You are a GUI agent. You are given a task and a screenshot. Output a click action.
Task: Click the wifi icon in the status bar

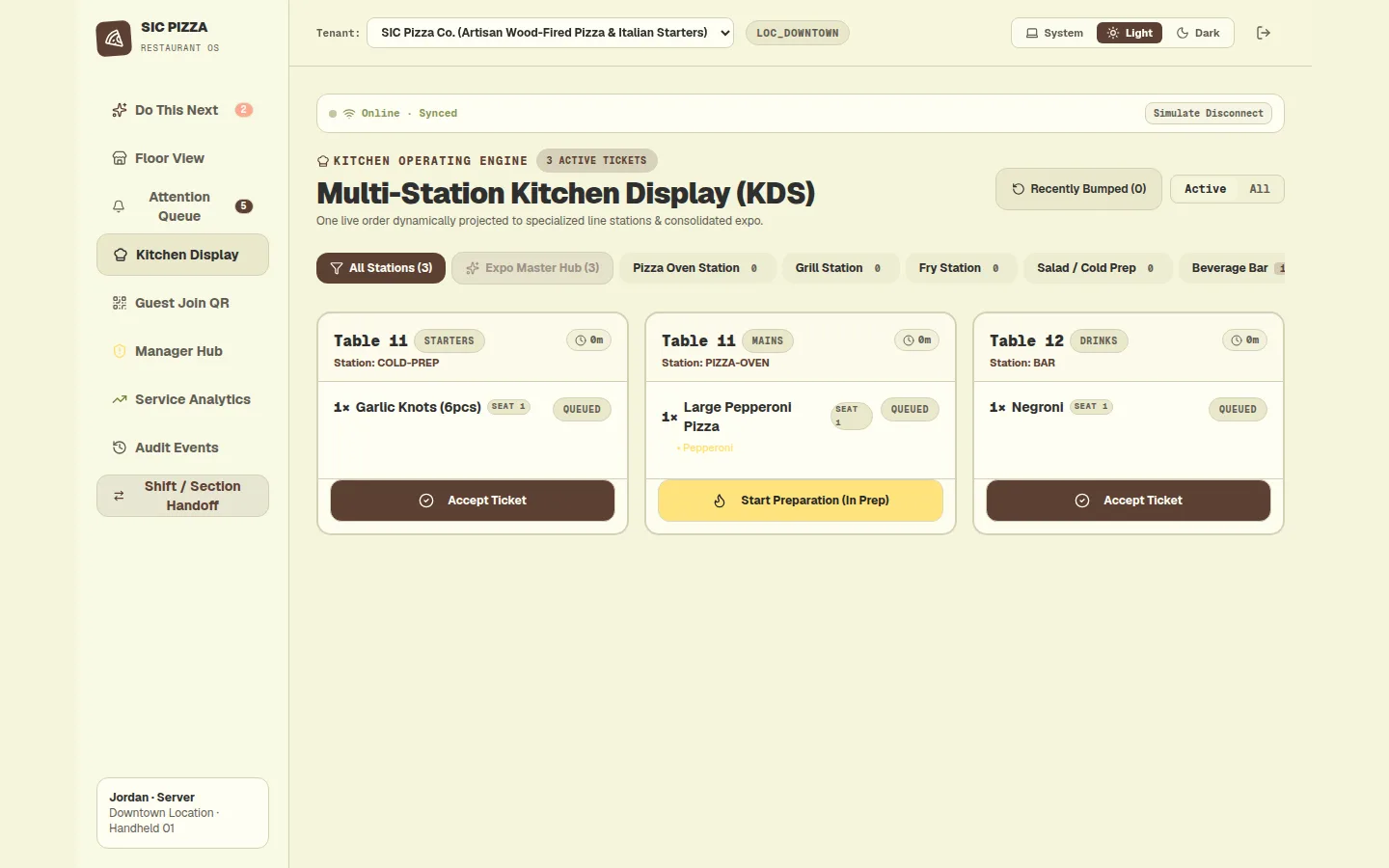coord(349,114)
